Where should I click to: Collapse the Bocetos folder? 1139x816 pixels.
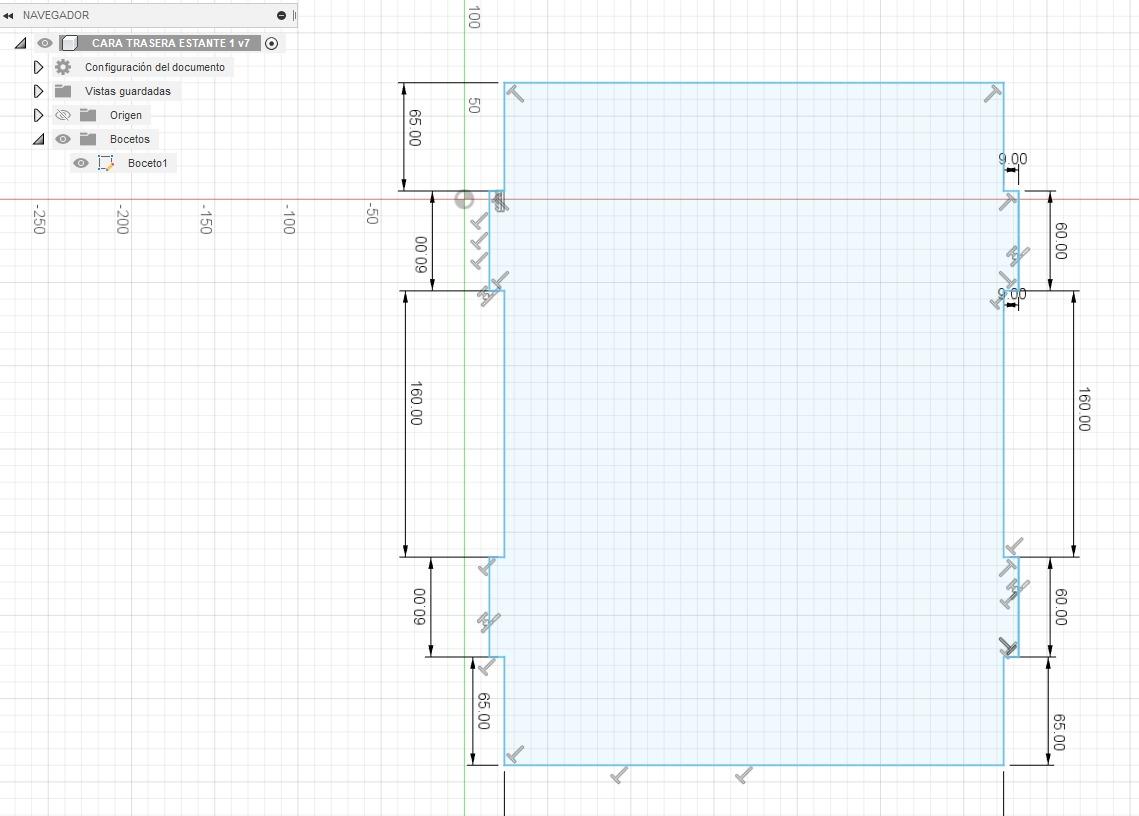[x=38, y=140]
